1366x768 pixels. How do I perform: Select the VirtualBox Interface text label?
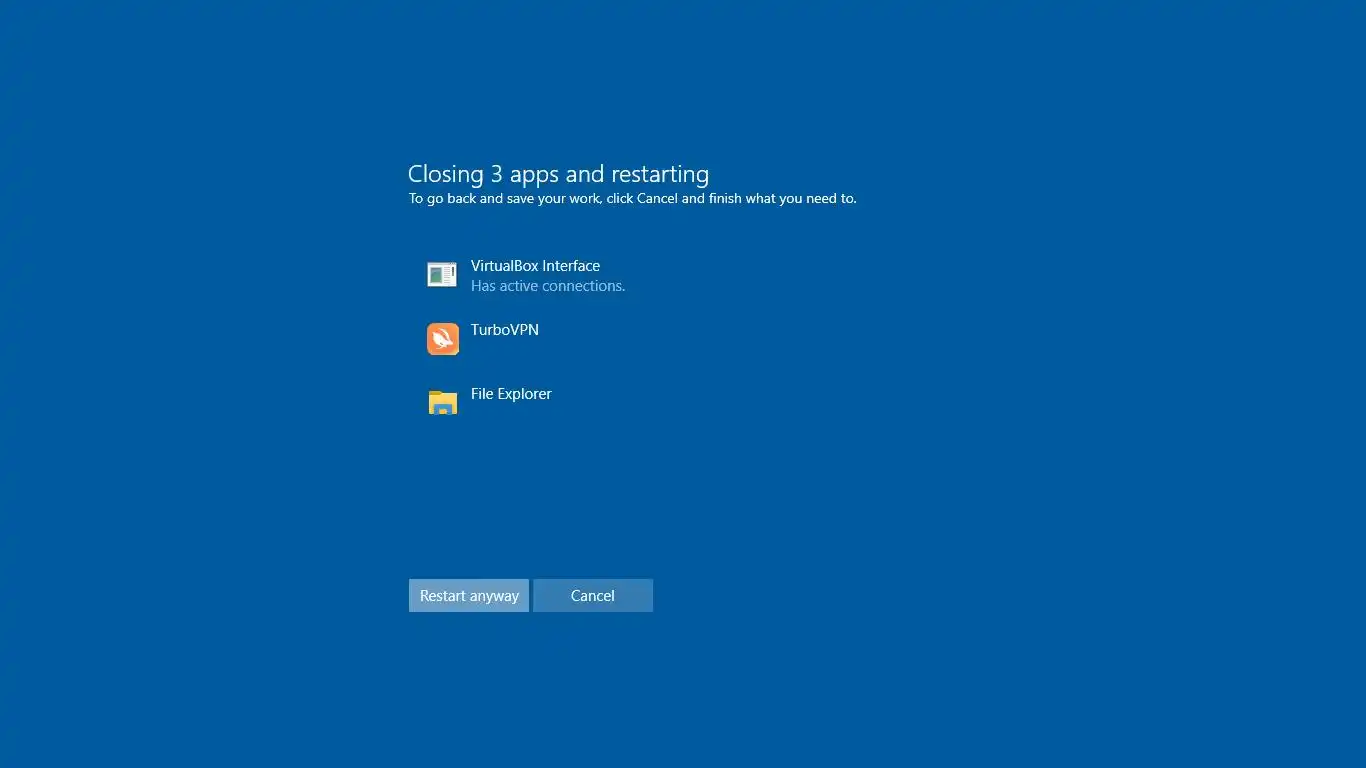pos(535,266)
